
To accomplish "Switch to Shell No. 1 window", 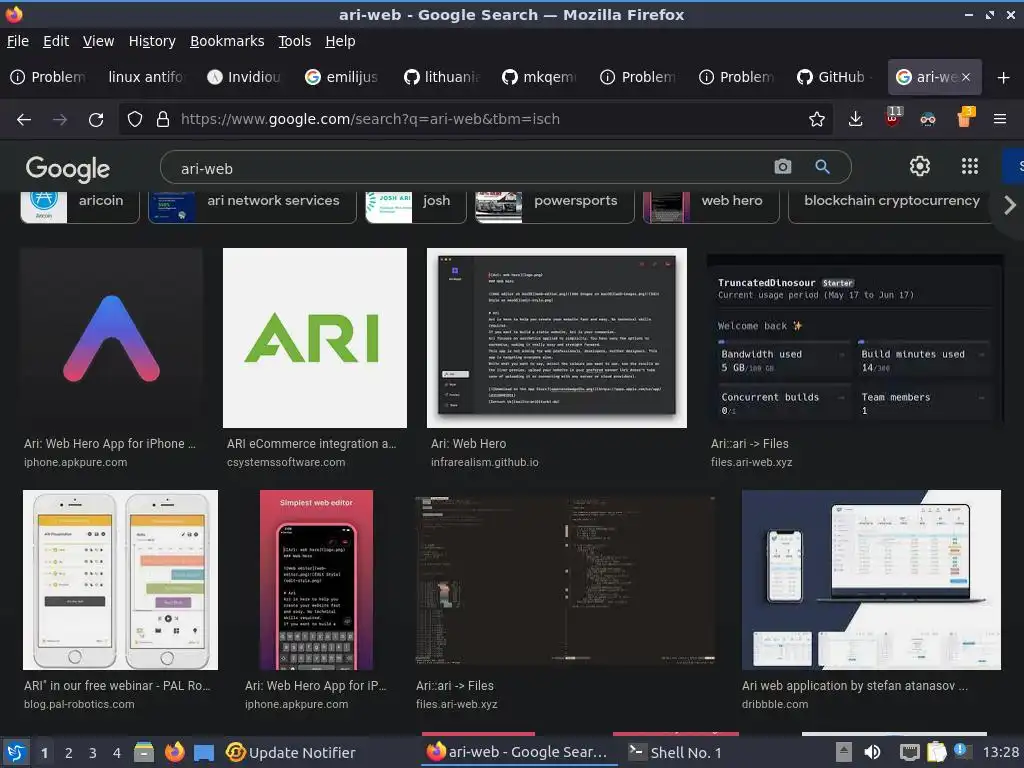I will [x=675, y=752].
